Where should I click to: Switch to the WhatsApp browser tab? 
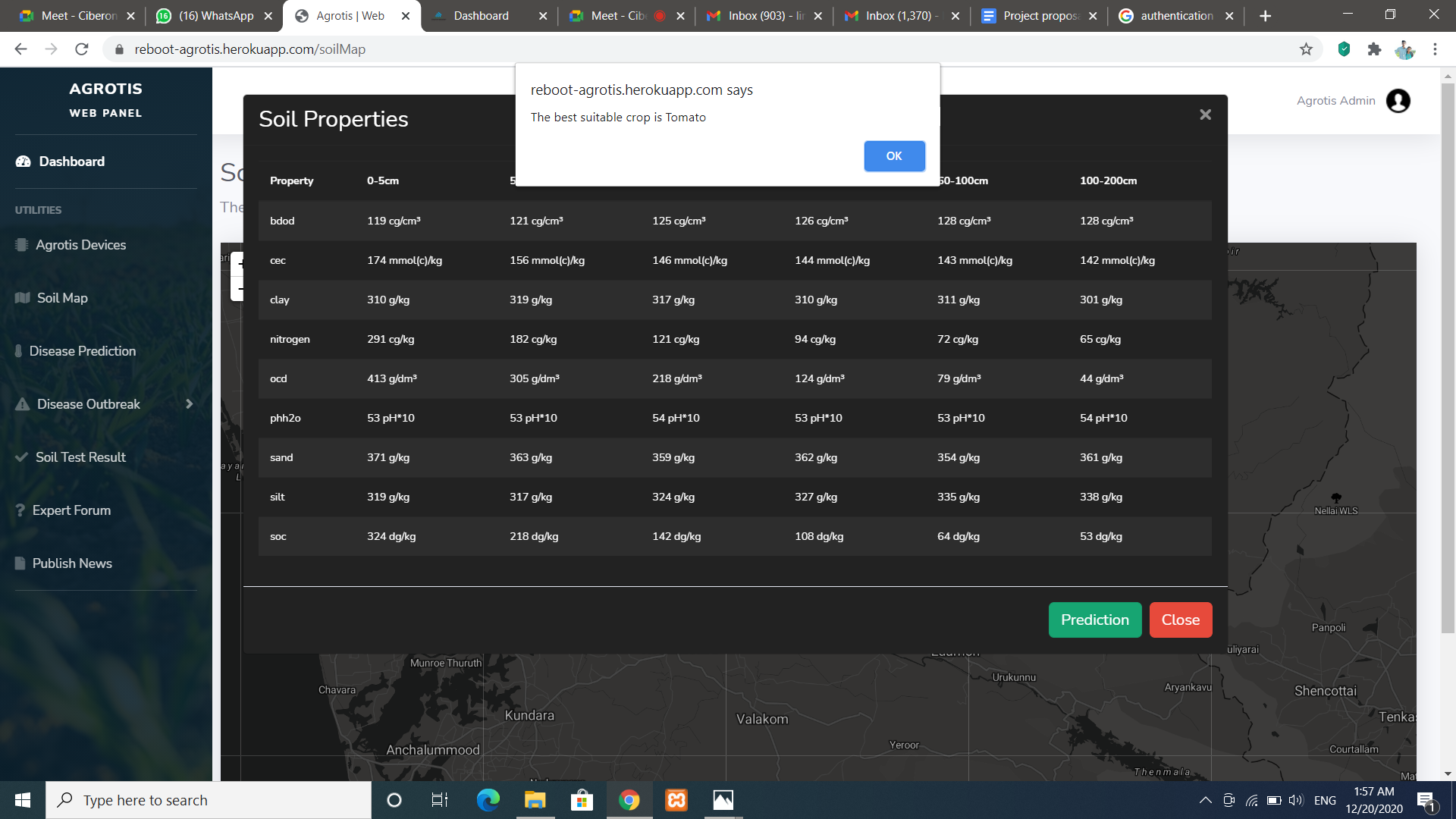tap(215, 16)
